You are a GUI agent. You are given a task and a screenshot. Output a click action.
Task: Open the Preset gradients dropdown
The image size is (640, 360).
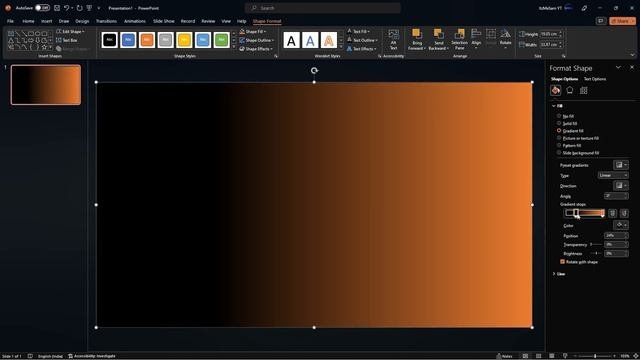pyautogui.click(x=620, y=165)
